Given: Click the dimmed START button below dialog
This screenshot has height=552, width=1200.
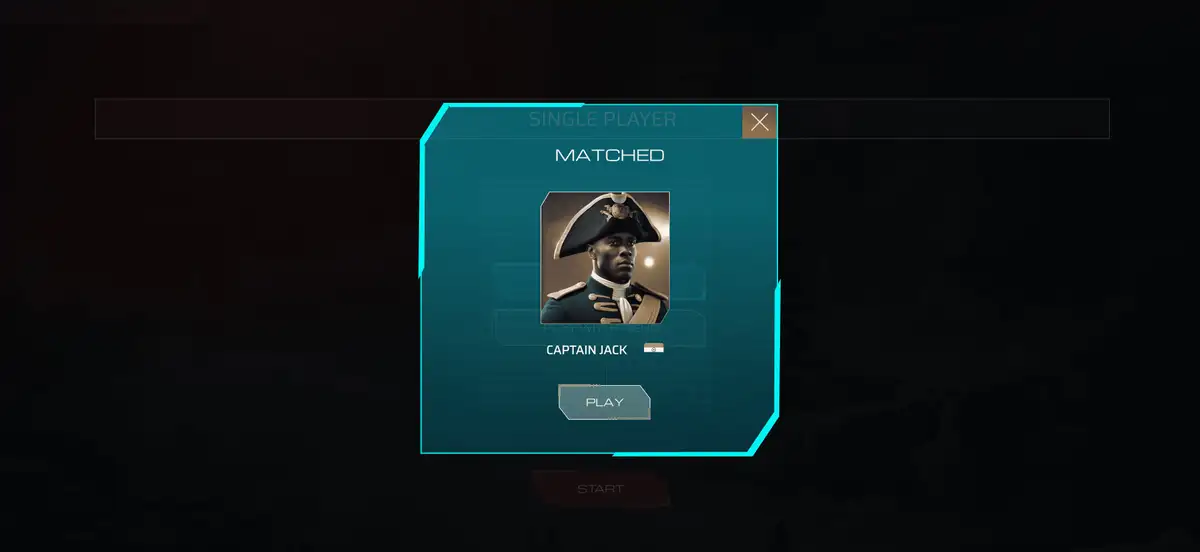Looking at the screenshot, I should pos(600,489).
